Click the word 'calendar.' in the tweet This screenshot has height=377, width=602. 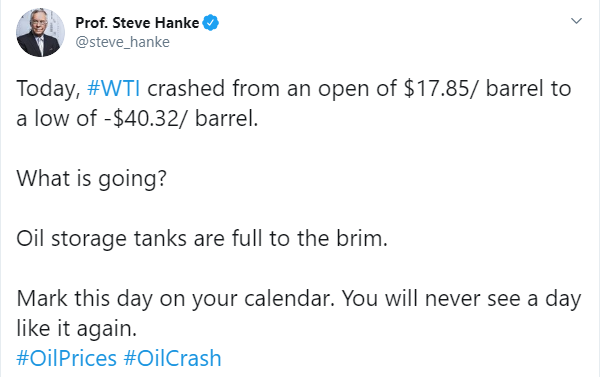pos(289,299)
